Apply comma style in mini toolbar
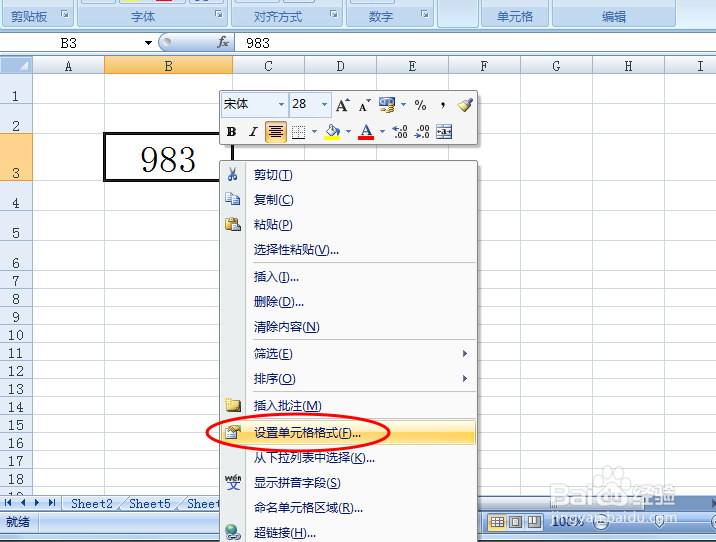 [x=442, y=105]
